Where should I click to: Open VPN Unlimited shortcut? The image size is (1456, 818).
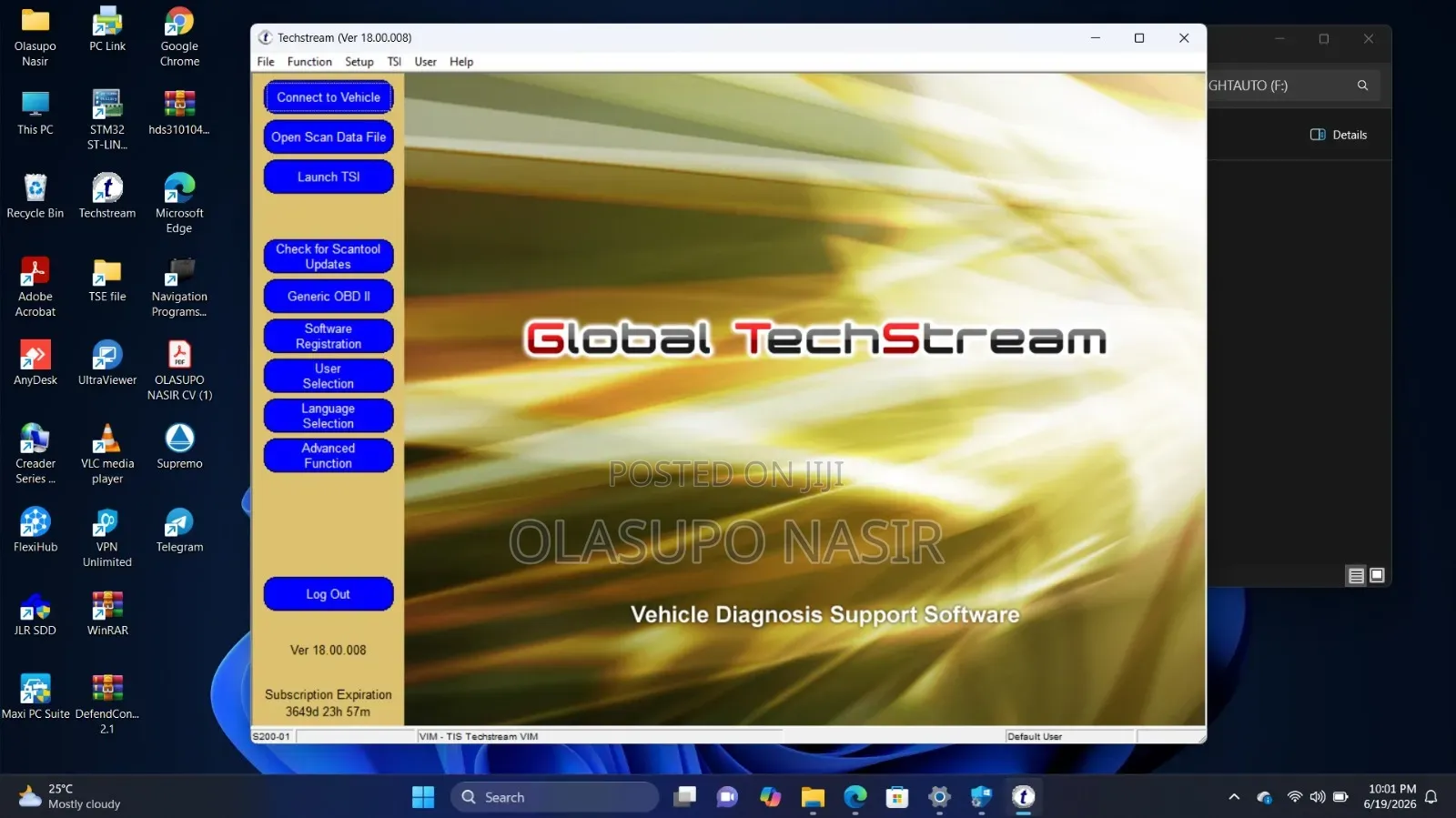coord(107,537)
